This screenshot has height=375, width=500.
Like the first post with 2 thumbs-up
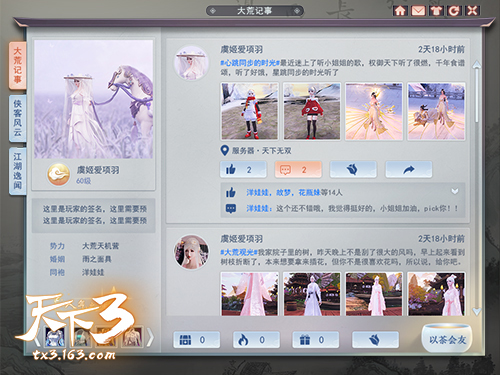tap(243, 170)
